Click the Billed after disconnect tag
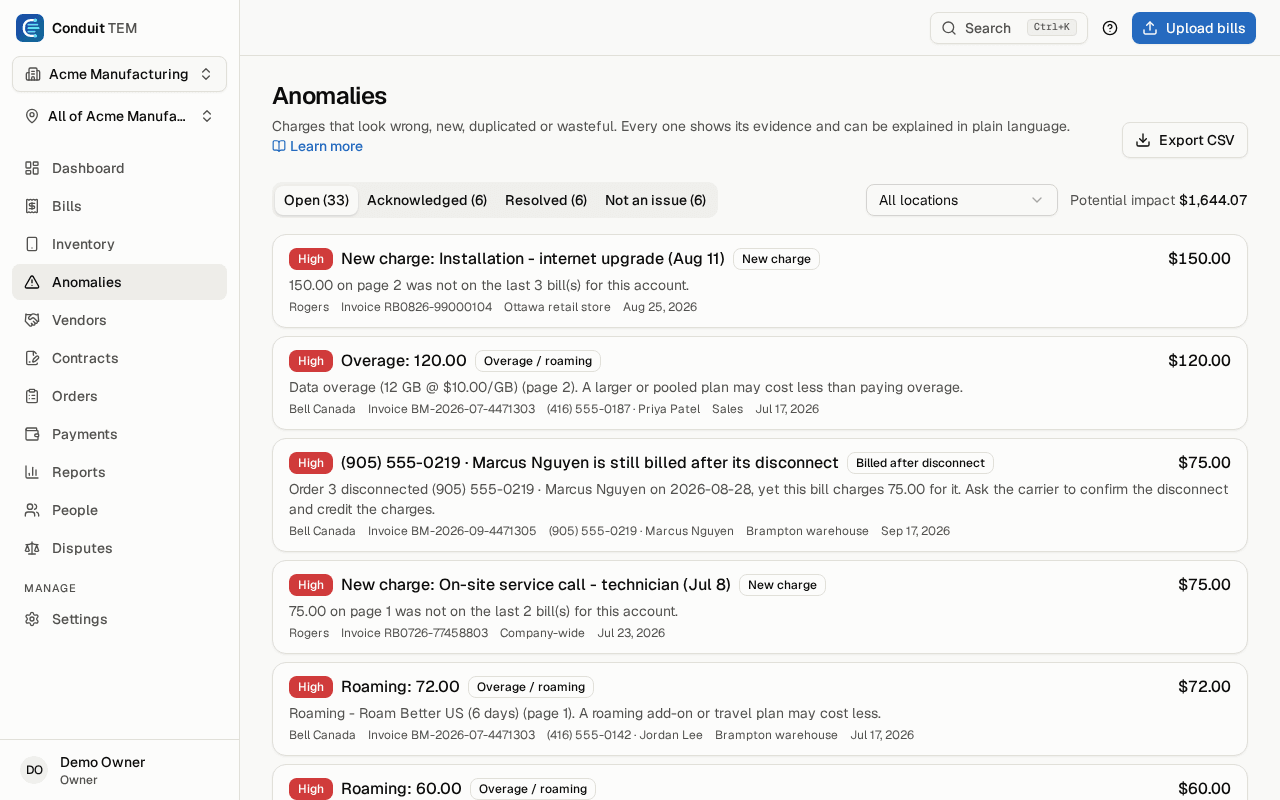The height and width of the screenshot is (800, 1280). point(920,463)
